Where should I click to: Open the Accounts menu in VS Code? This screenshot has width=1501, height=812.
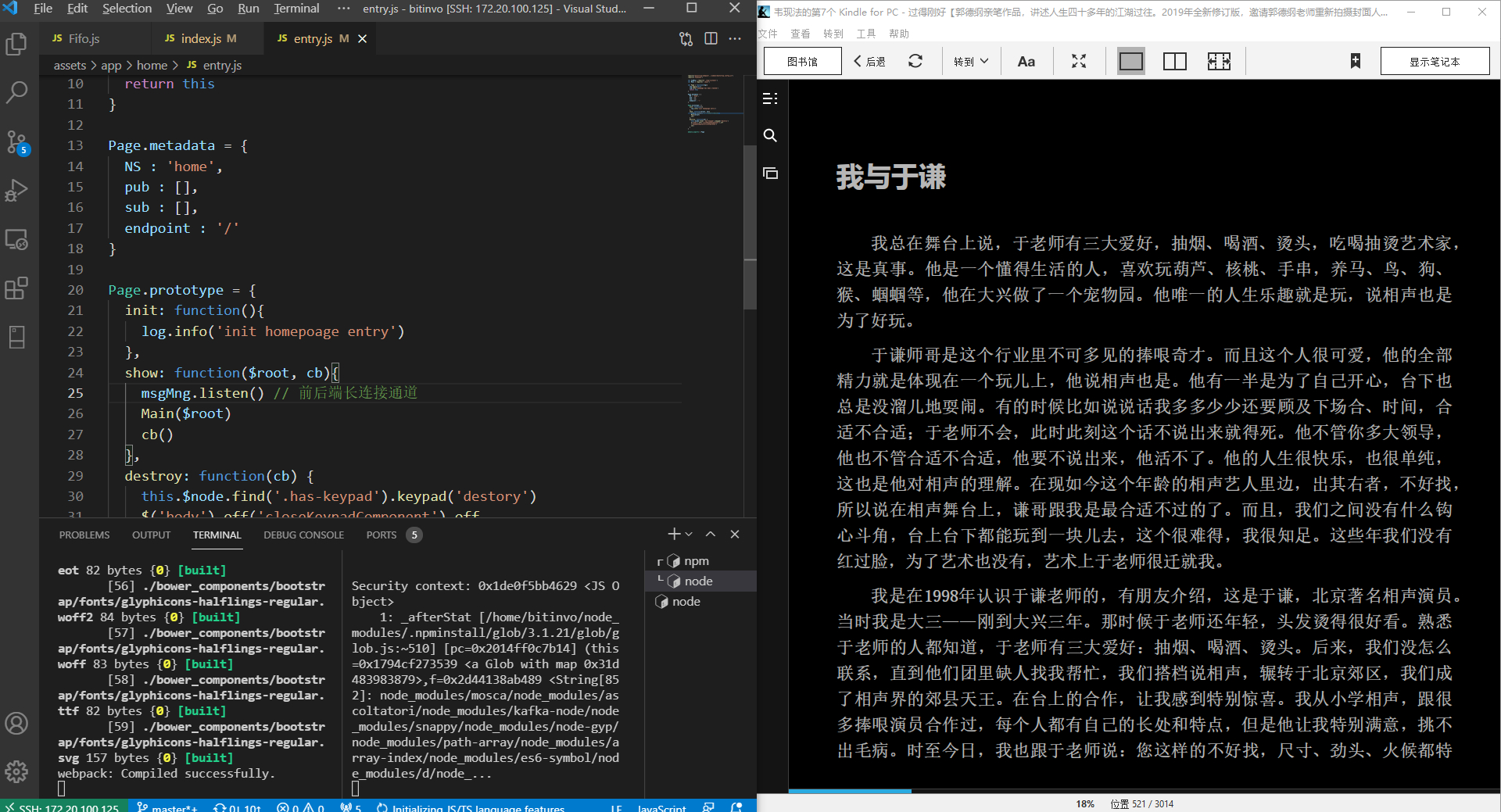click(x=16, y=723)
